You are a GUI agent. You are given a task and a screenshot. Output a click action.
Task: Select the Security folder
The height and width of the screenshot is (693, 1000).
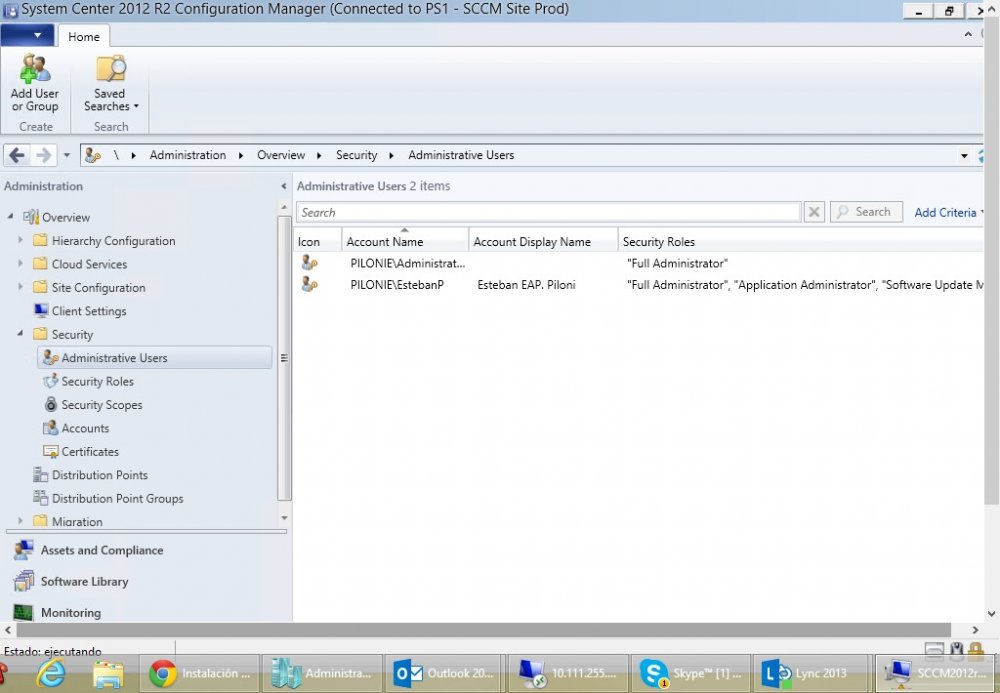[x=72, y=335]
